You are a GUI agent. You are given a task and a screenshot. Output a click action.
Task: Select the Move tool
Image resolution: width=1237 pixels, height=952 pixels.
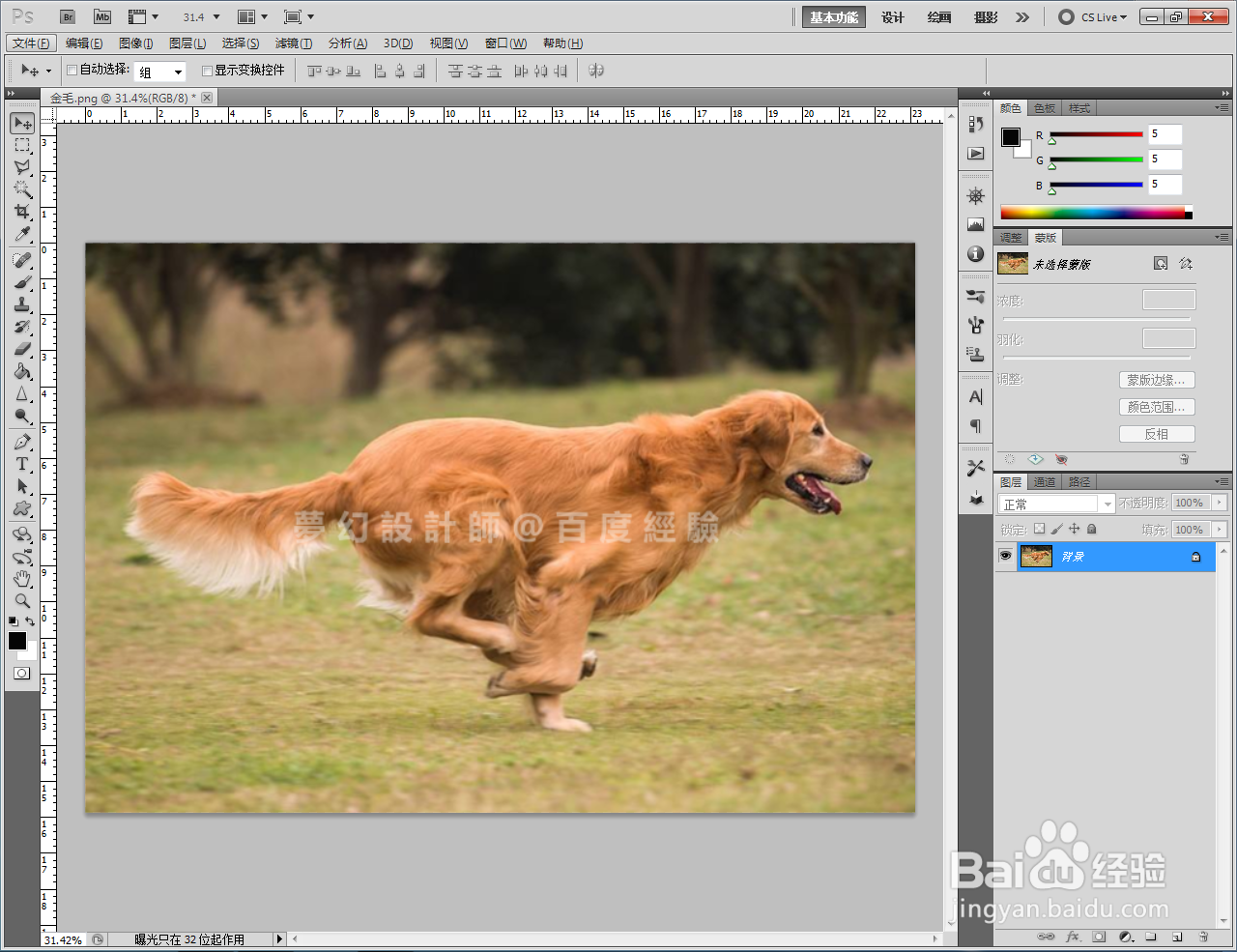[22, 123]
